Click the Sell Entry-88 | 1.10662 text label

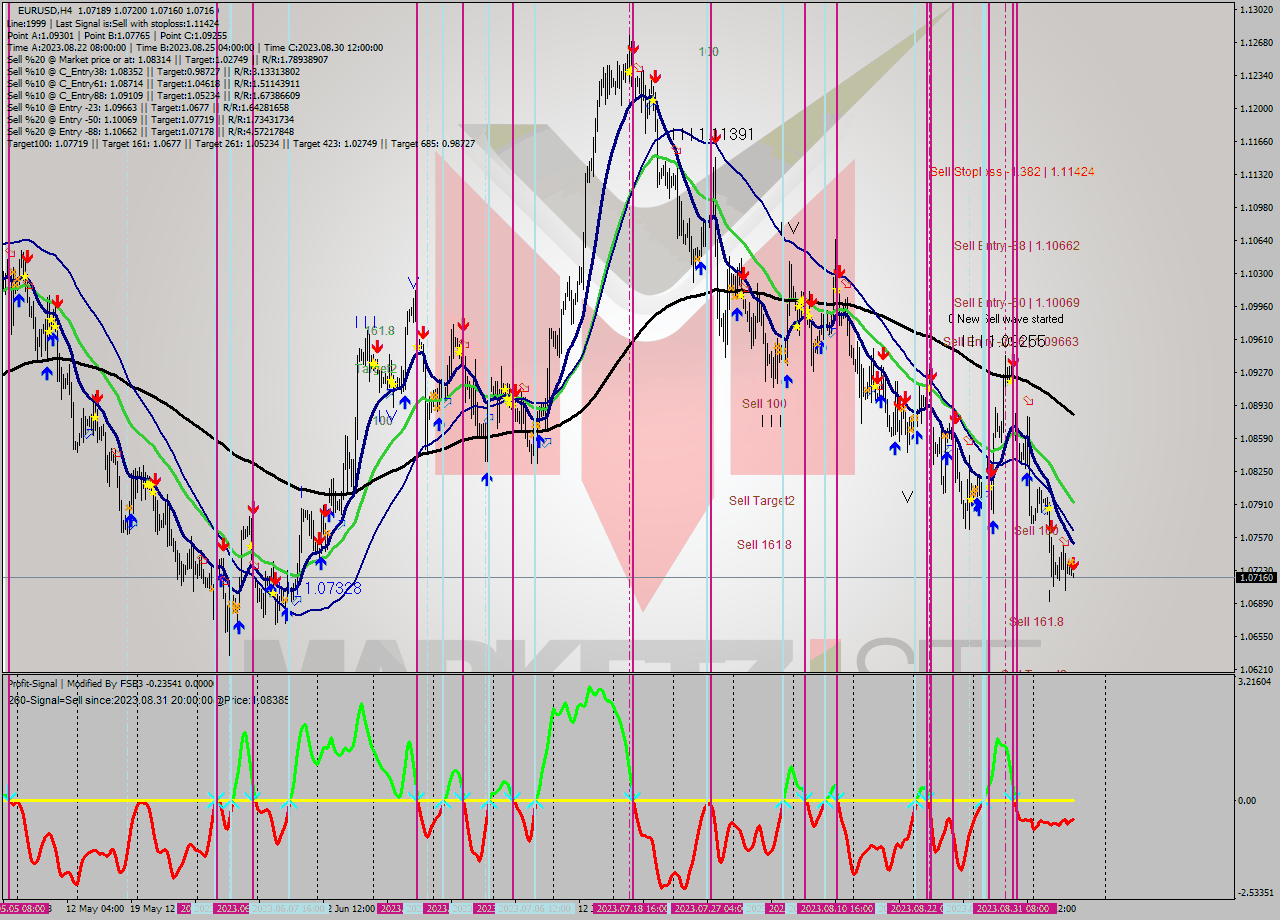(1016, 245)
